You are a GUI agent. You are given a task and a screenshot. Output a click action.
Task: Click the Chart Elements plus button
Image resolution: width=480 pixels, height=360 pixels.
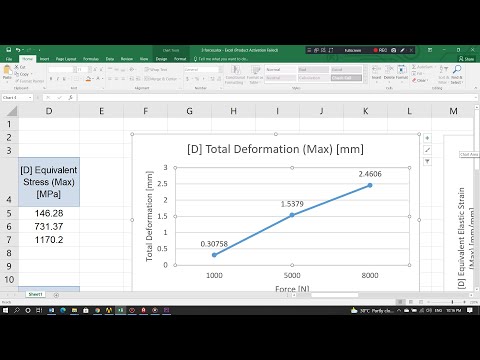tap(427, 138)
